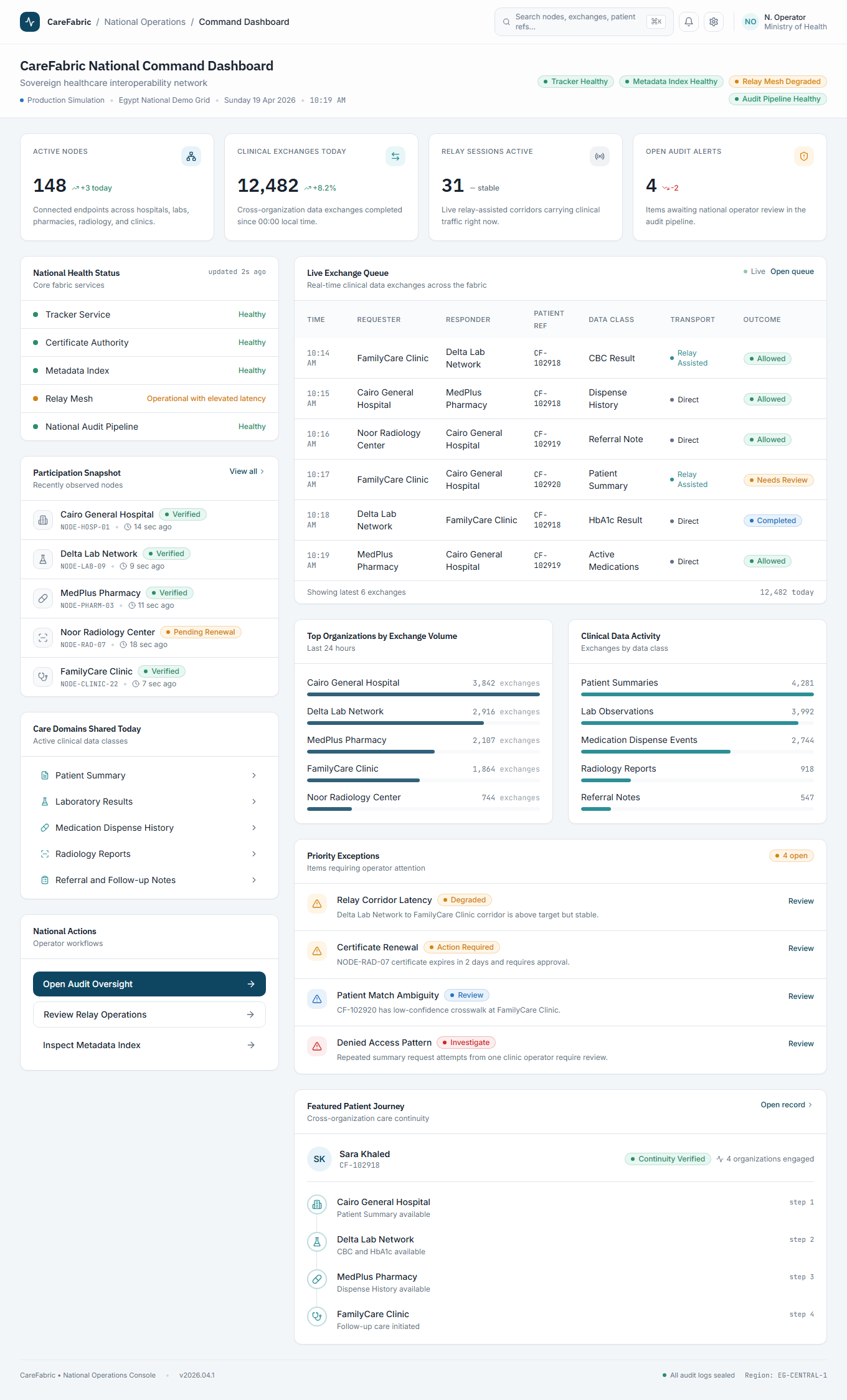The width and height of the screenshot is (847, 1400).
Task: Click the Relay Corridor Latency warning icon
Action: 317,904
